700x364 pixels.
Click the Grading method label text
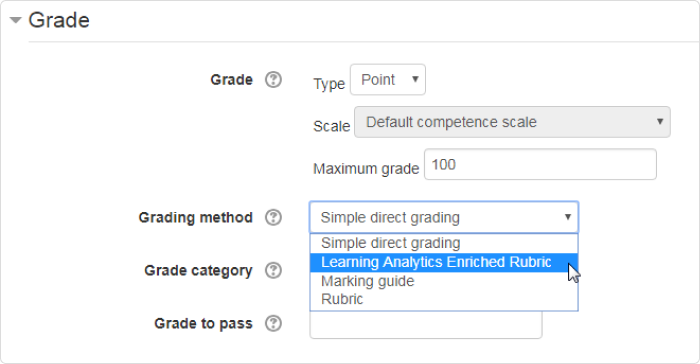pos(196,218)
